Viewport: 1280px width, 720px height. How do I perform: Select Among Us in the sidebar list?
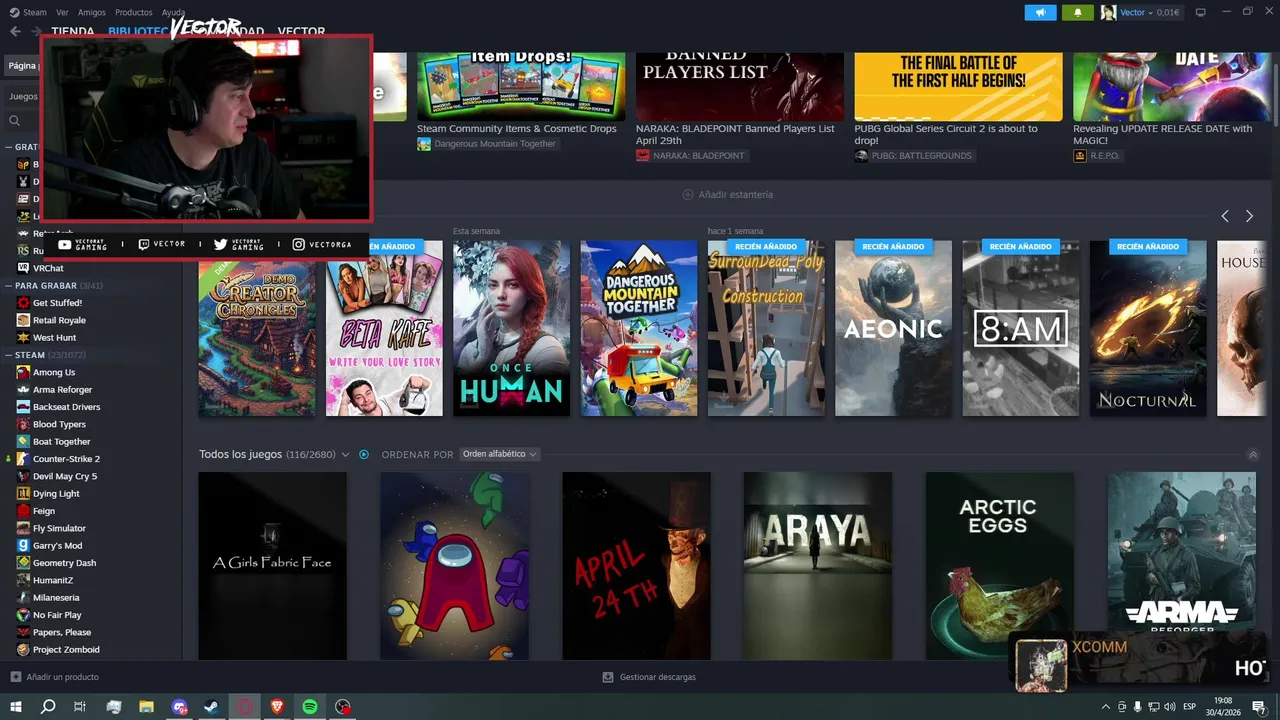[54, 372]
